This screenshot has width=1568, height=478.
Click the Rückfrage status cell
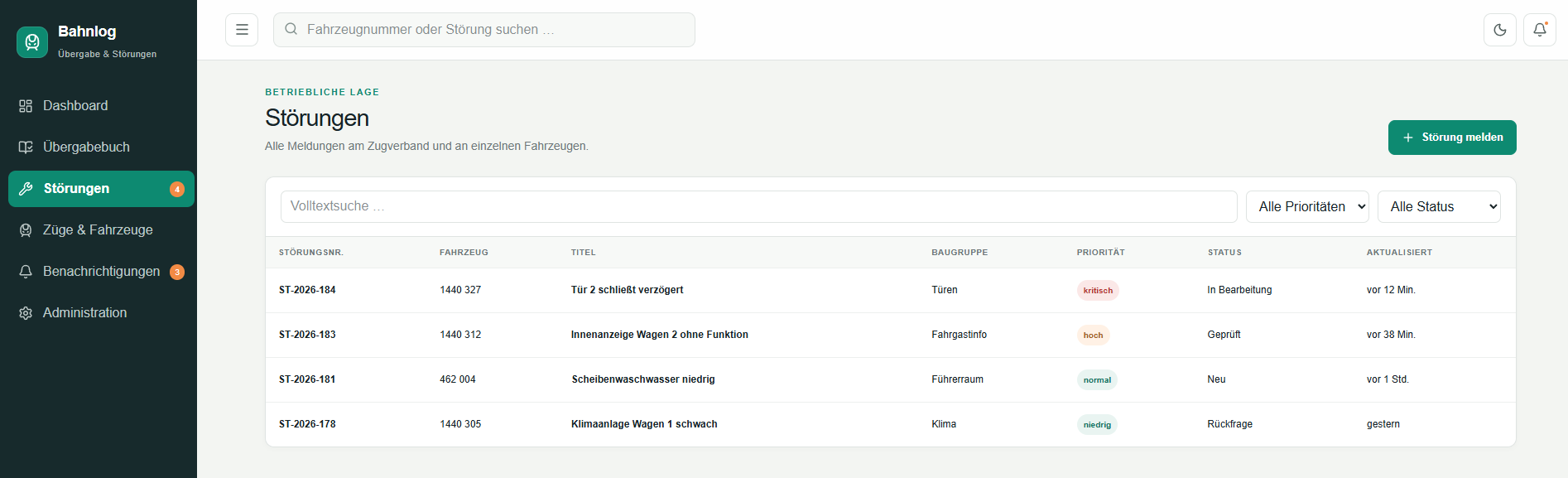[1229, 424]
